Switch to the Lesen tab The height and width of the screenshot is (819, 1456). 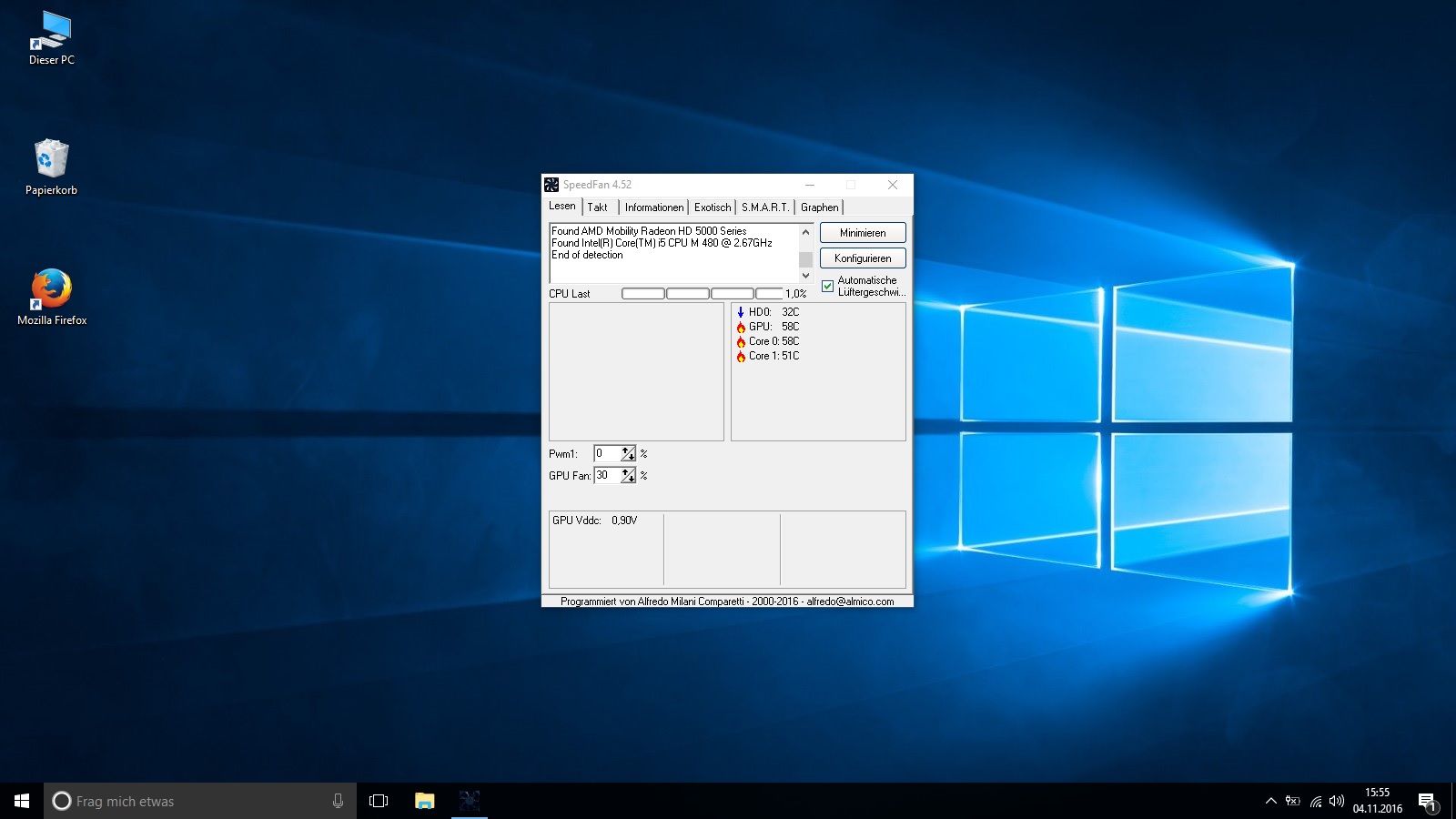[562, 207]
